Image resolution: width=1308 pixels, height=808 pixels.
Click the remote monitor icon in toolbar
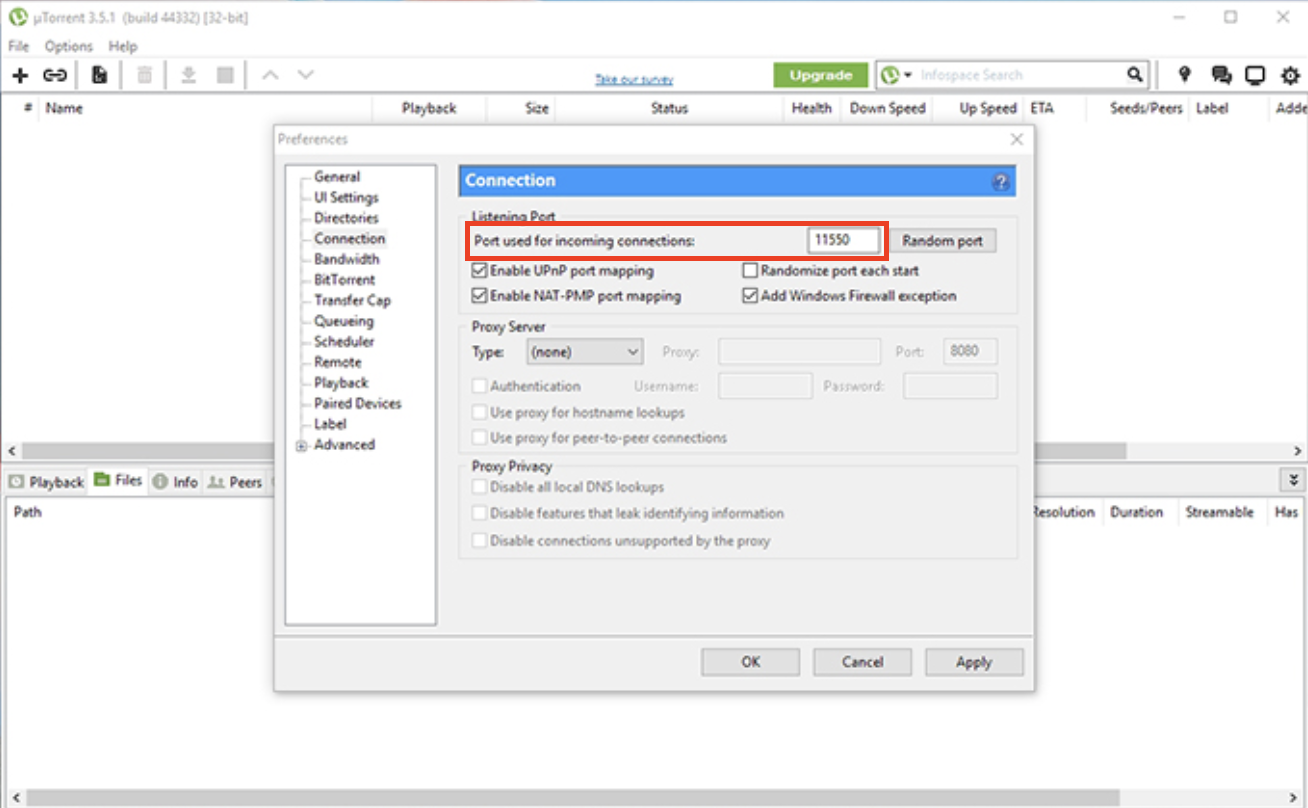point(1255,75)
